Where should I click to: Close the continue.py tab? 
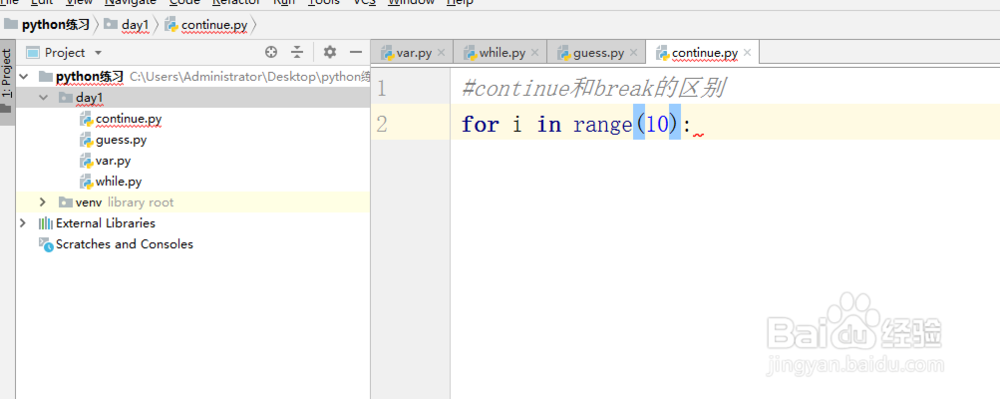747,52
